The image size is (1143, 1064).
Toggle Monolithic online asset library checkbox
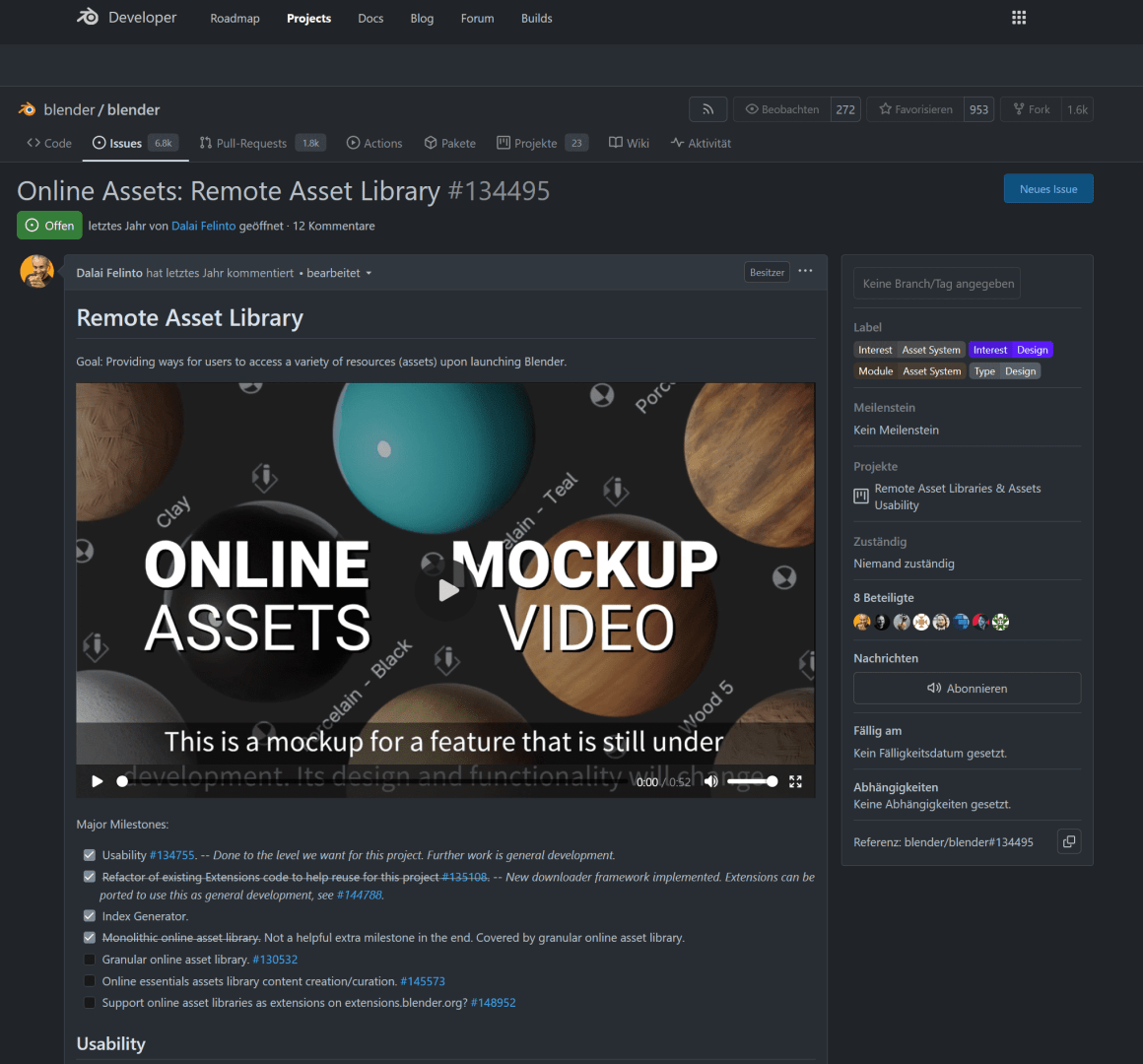[x=89, y=937]
